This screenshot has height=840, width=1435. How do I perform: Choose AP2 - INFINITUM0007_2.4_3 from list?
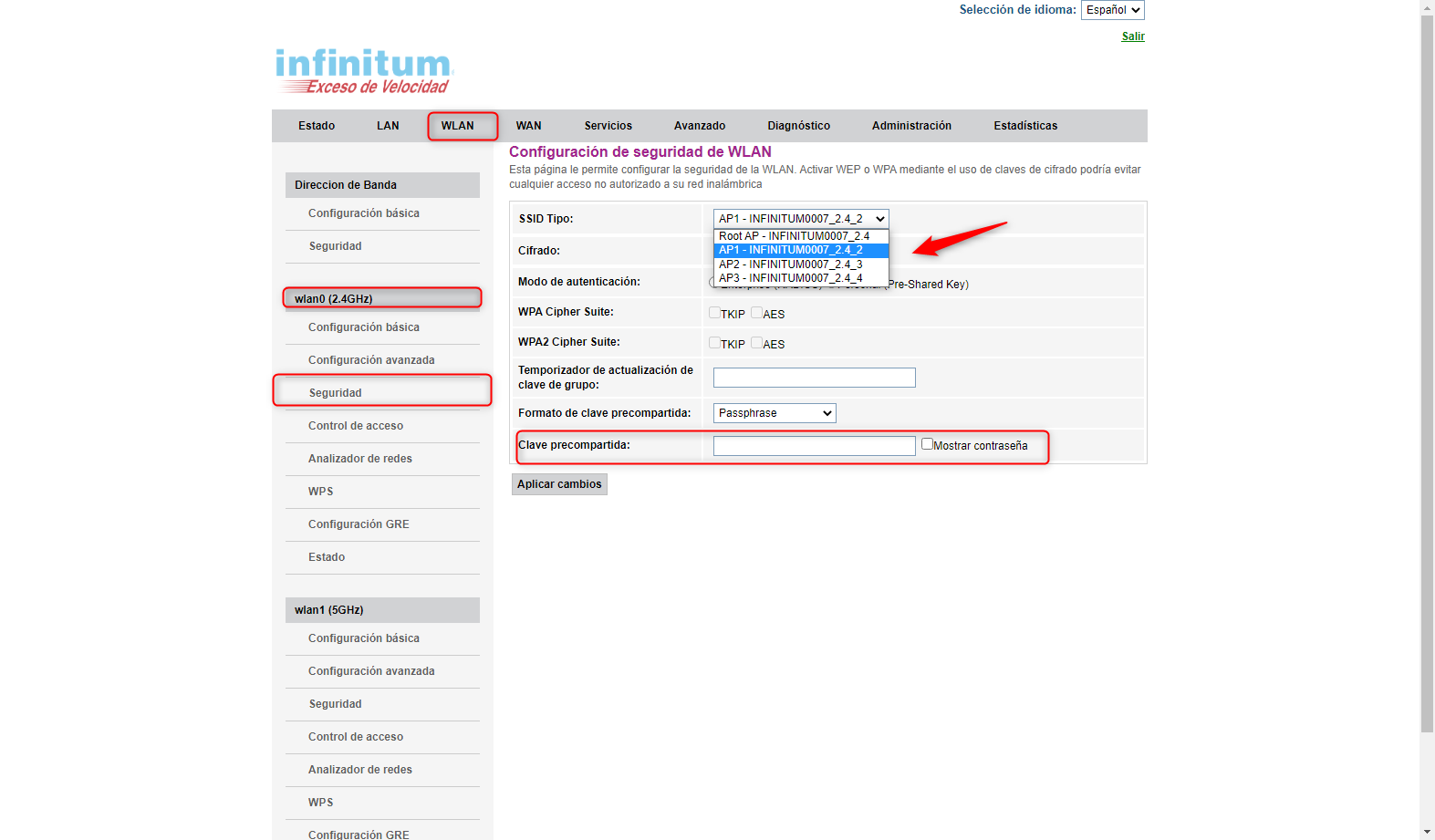790,264
